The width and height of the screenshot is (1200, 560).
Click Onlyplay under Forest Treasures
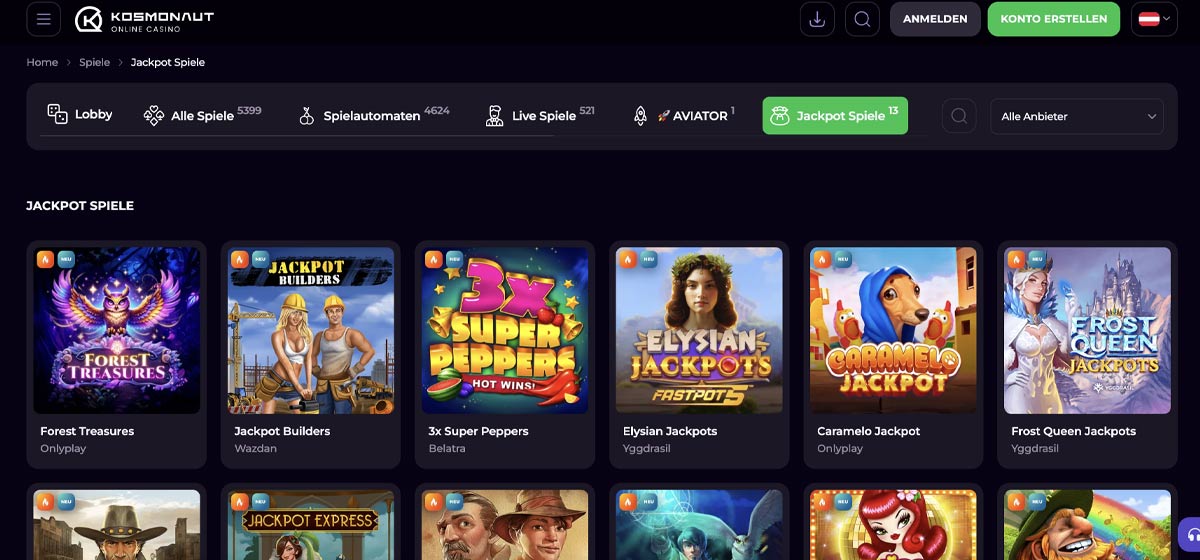point(63,449)
